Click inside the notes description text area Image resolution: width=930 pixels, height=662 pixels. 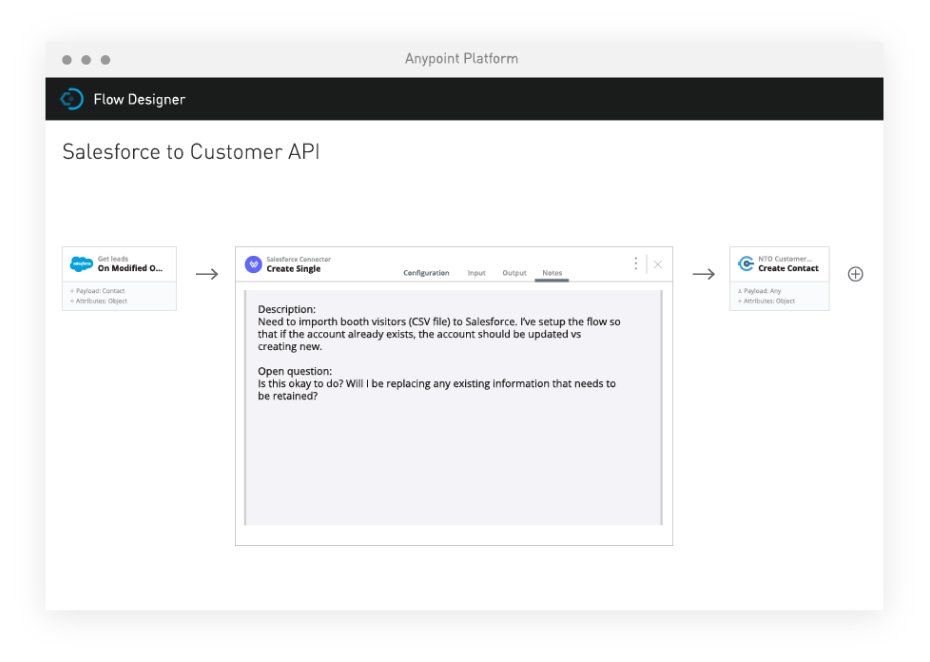[x=454, y=408]
